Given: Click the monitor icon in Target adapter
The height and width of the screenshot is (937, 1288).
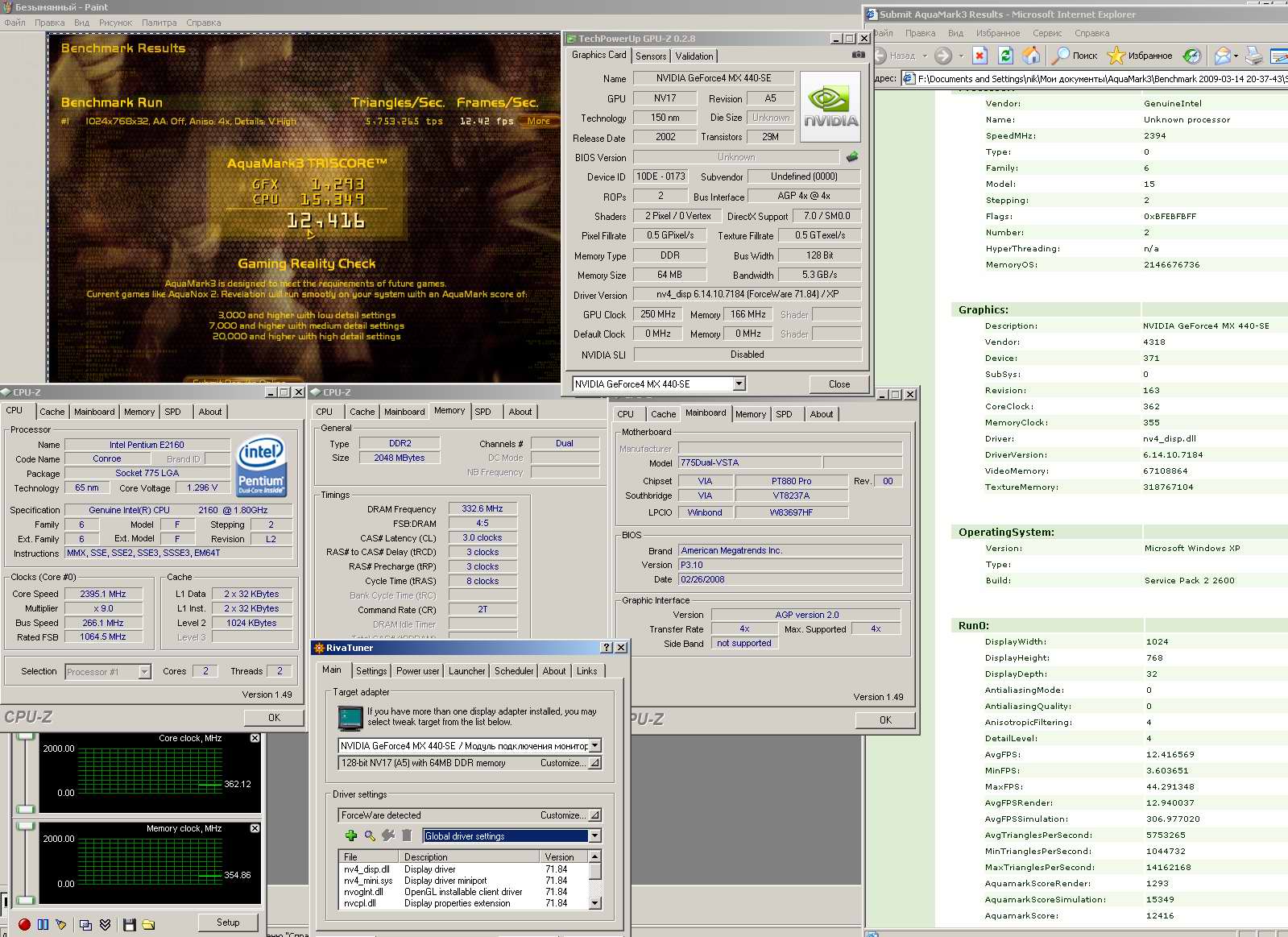Looking at the screenshot, I should point(350,717).
